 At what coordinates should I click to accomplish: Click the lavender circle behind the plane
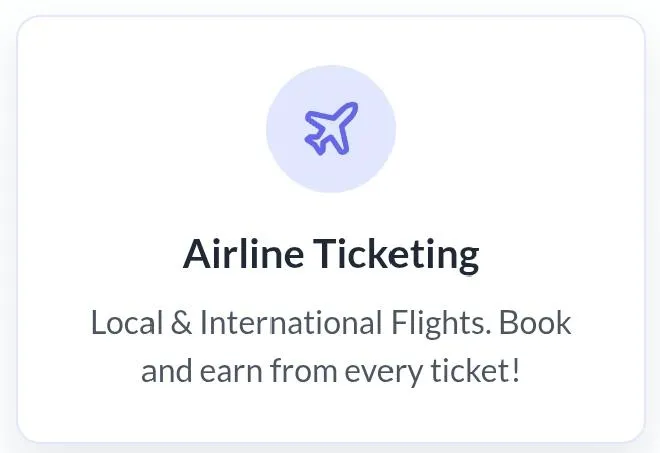(x=331, y=129)
